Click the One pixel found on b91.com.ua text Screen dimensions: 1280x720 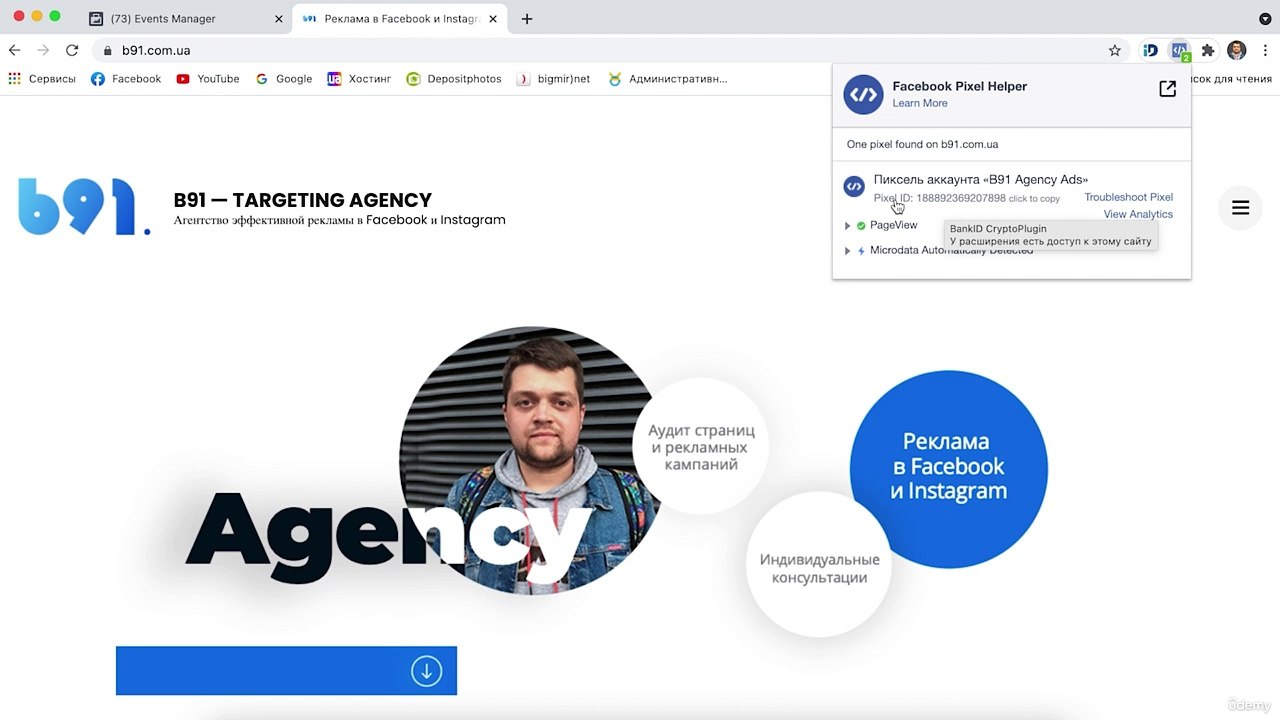922,144
